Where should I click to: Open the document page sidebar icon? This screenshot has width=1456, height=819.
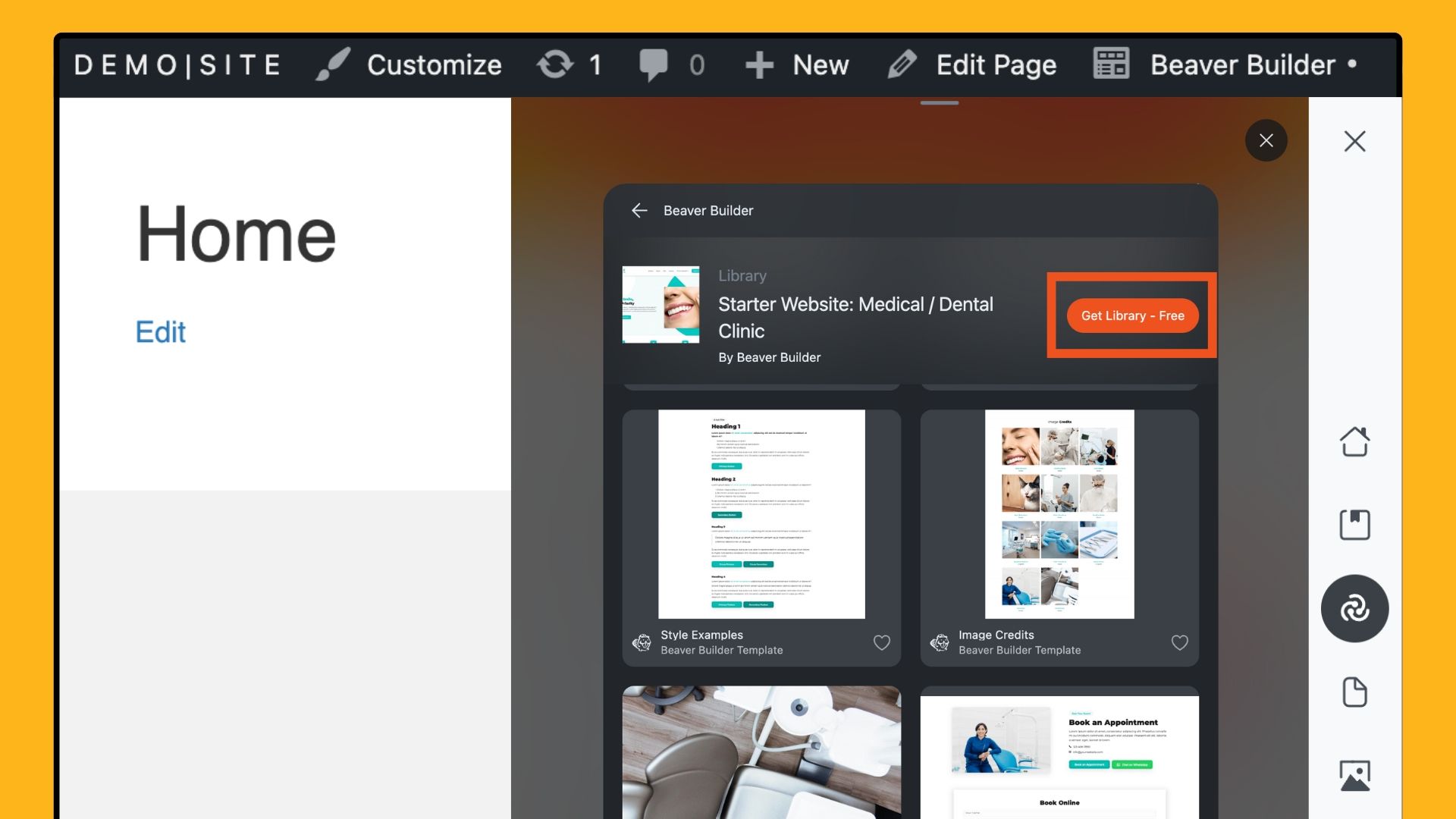coord(1354,692)
